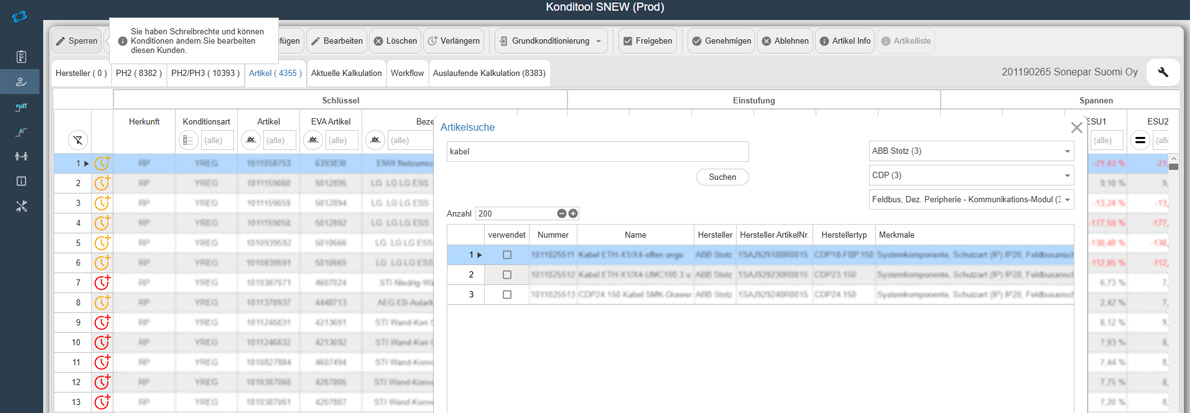Click the Löschen toolbar button

click(x=395, y=40)
